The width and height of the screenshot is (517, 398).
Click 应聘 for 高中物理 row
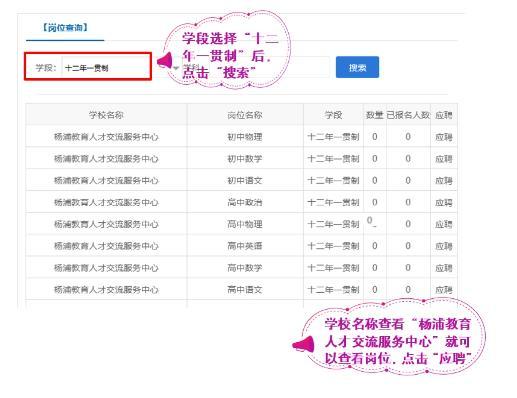pyautogui.click(x=444, y=224)
